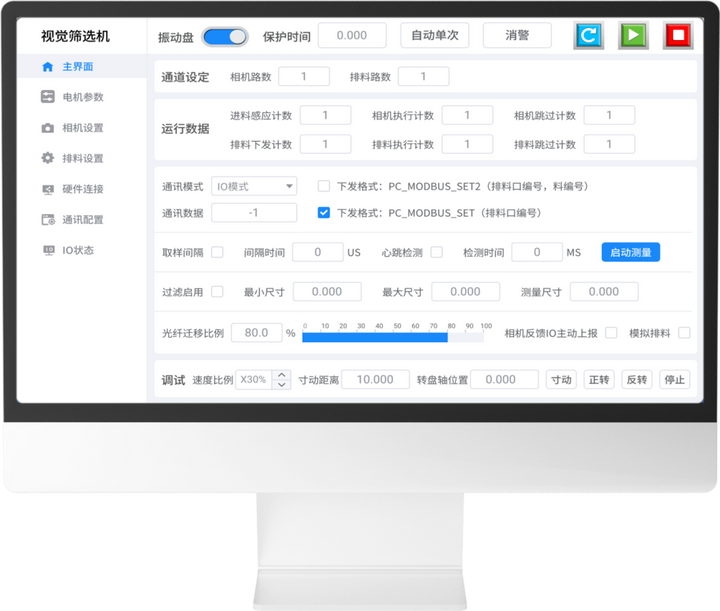Increase 速度比例 with the up arrow
Image resolution: width=720 pixels, height=611 pixels.
pyautogui.click(x=281, y=375)
